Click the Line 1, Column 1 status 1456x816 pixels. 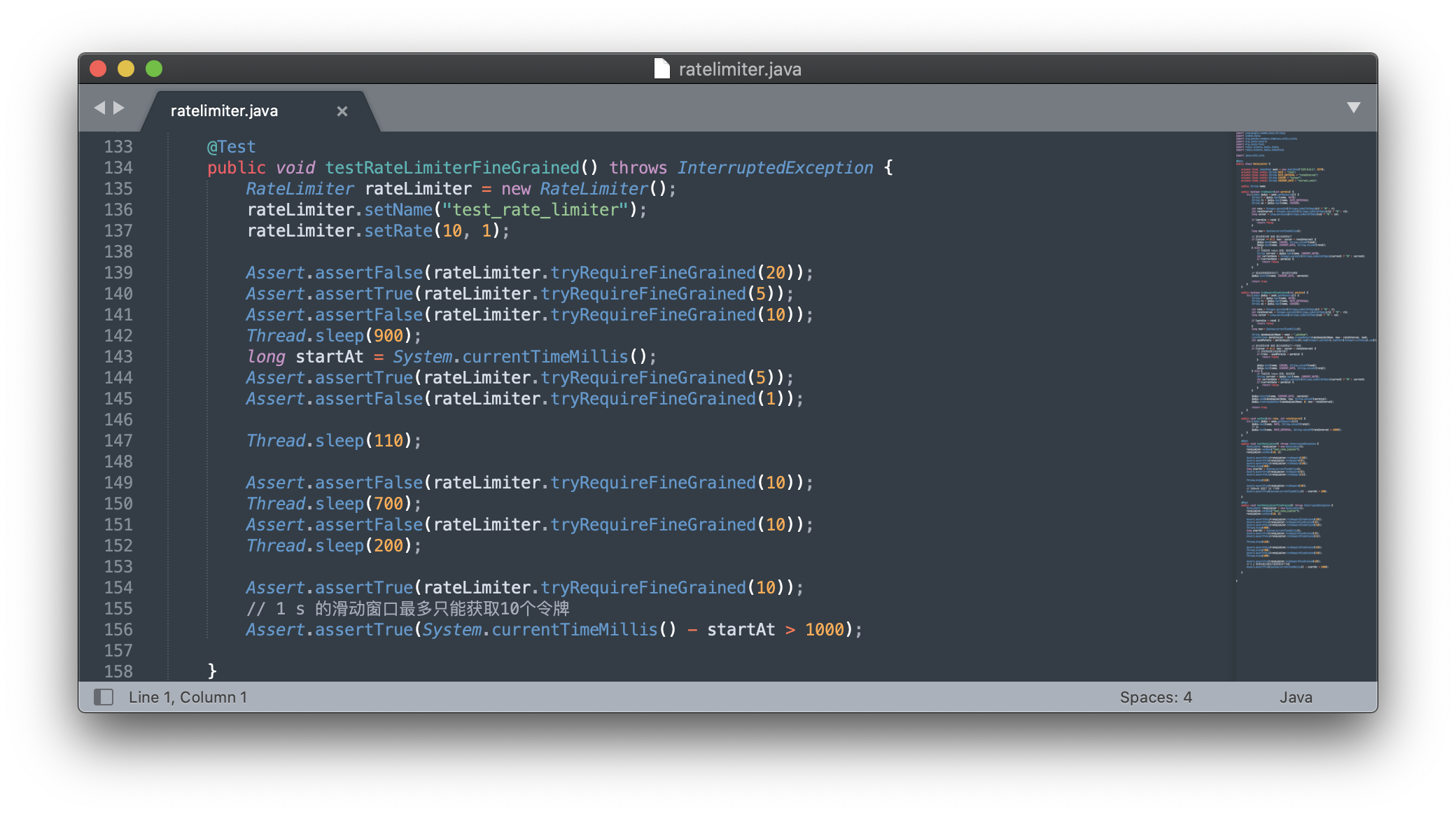point(188,697)
